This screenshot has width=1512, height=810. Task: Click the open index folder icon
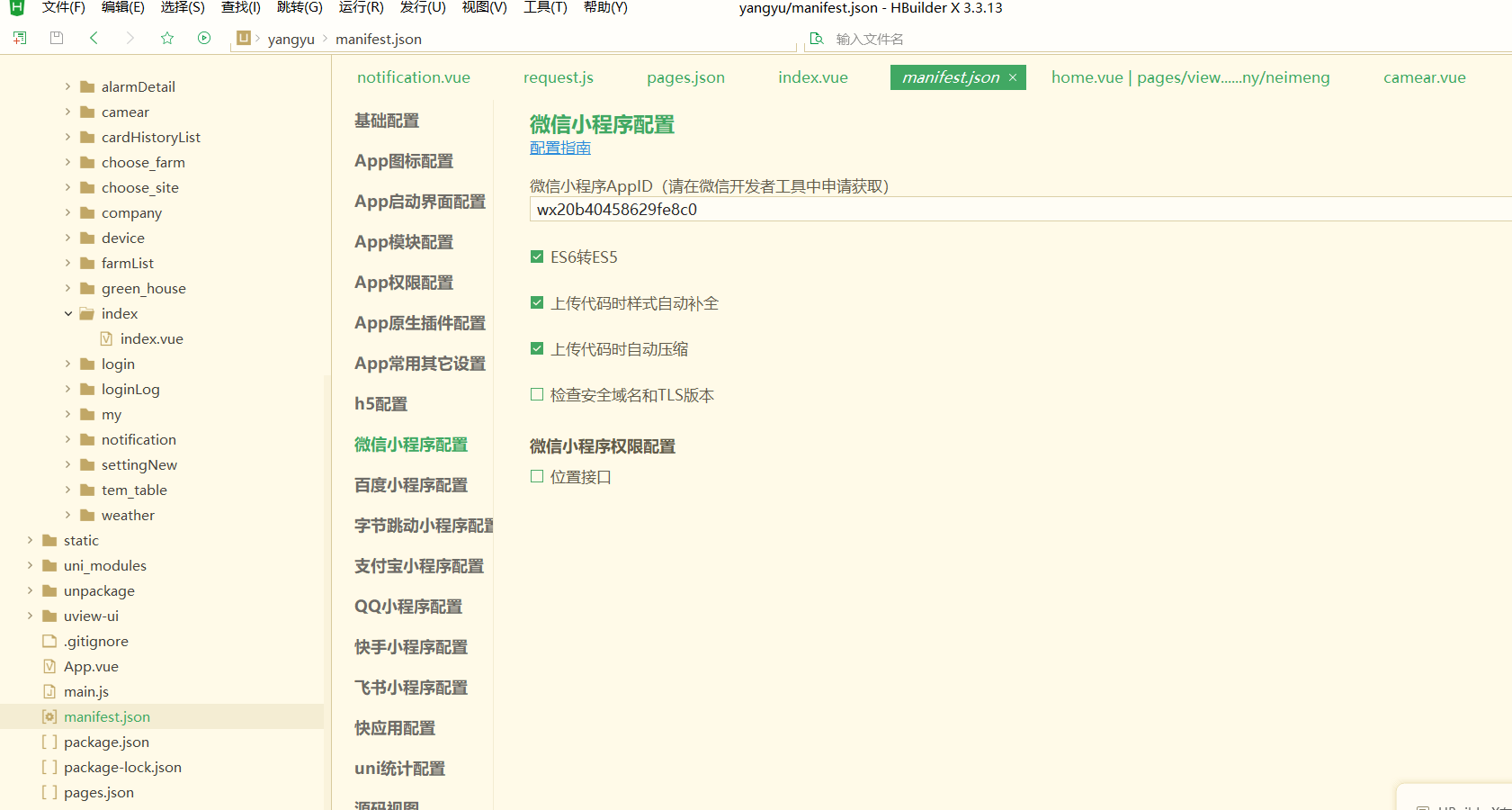[87, 313]
